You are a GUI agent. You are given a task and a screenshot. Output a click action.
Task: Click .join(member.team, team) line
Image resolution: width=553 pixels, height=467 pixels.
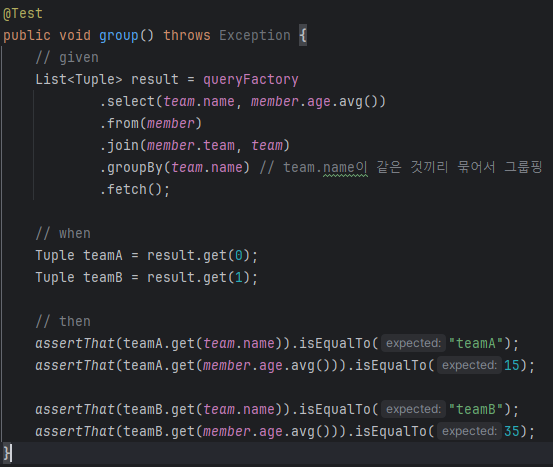click(195, 146)
